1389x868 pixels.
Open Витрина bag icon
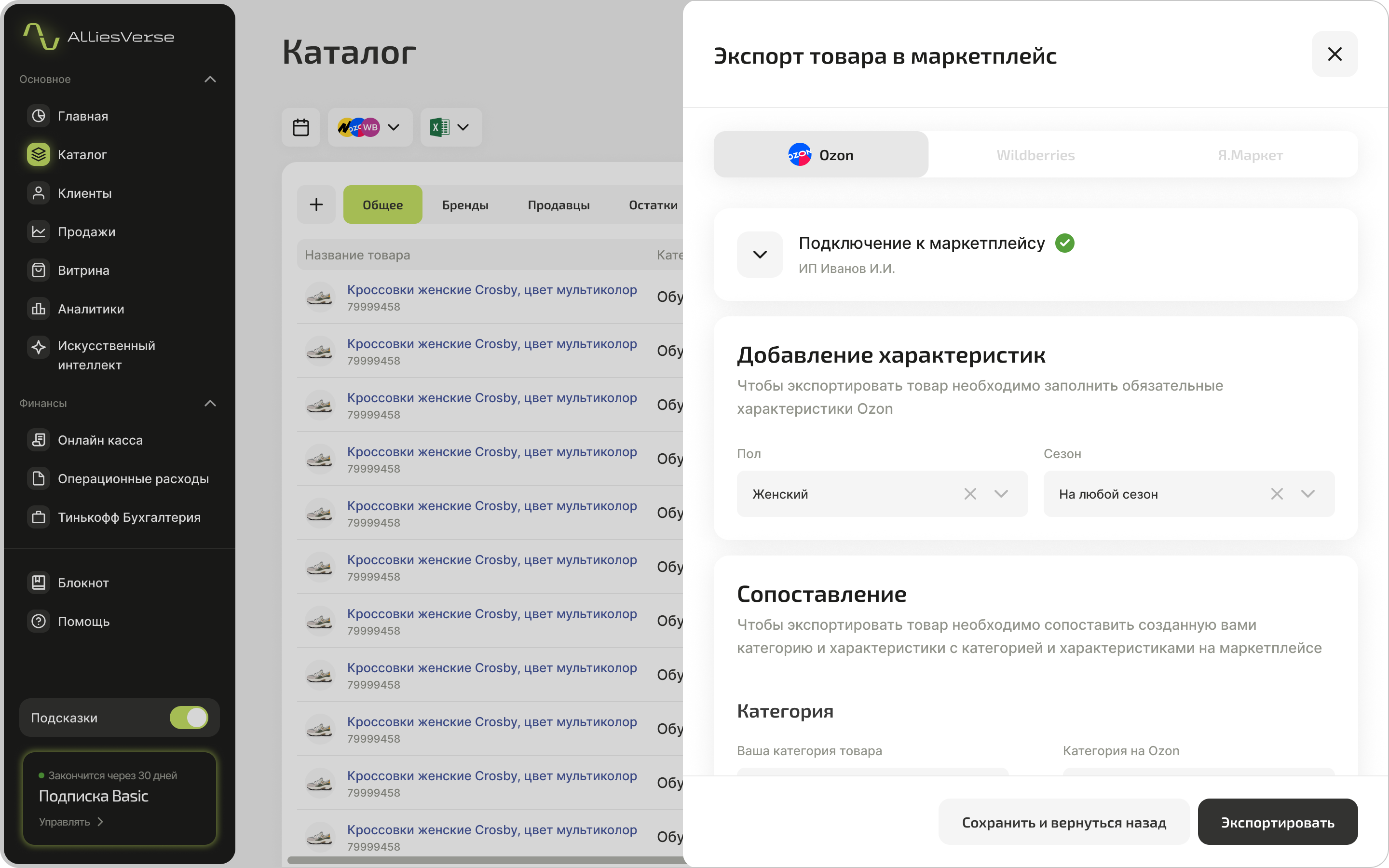pos(39,270)
